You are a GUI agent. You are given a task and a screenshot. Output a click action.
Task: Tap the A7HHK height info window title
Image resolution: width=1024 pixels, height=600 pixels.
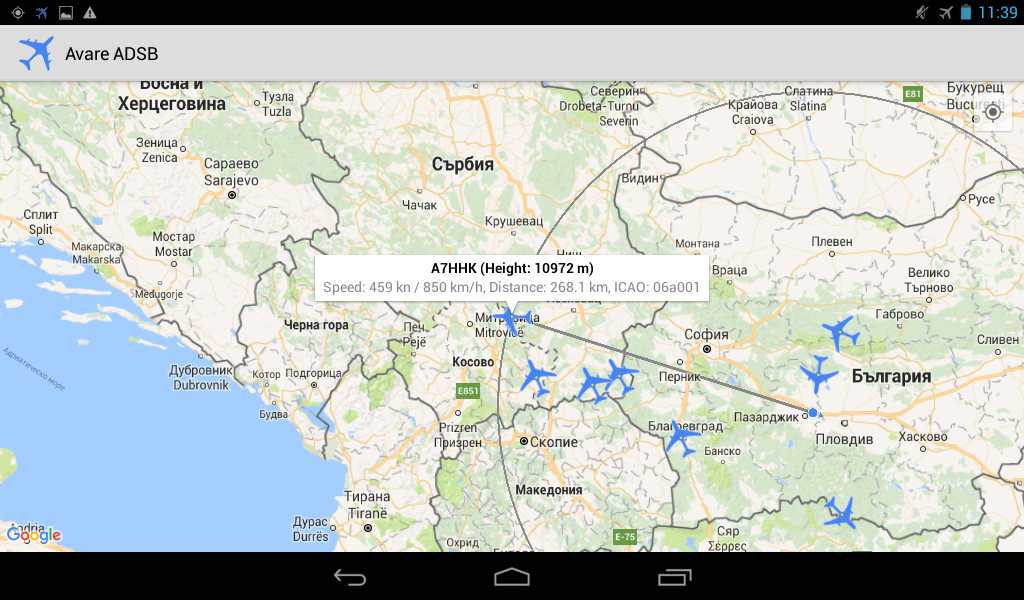pyautogui.click(x=512, y=268)
